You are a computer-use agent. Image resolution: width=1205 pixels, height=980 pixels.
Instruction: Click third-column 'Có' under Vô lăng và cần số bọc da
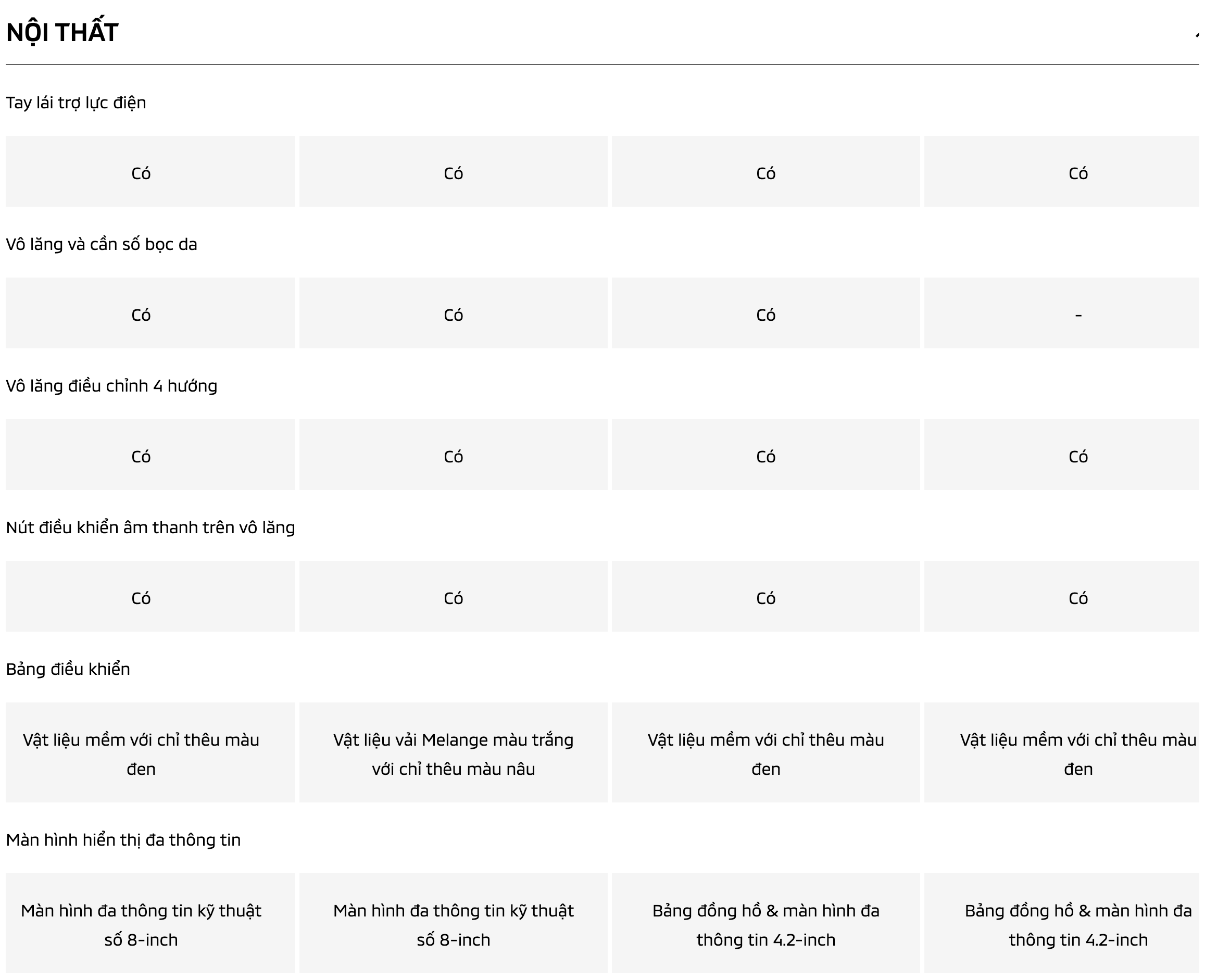pos(765,315)
